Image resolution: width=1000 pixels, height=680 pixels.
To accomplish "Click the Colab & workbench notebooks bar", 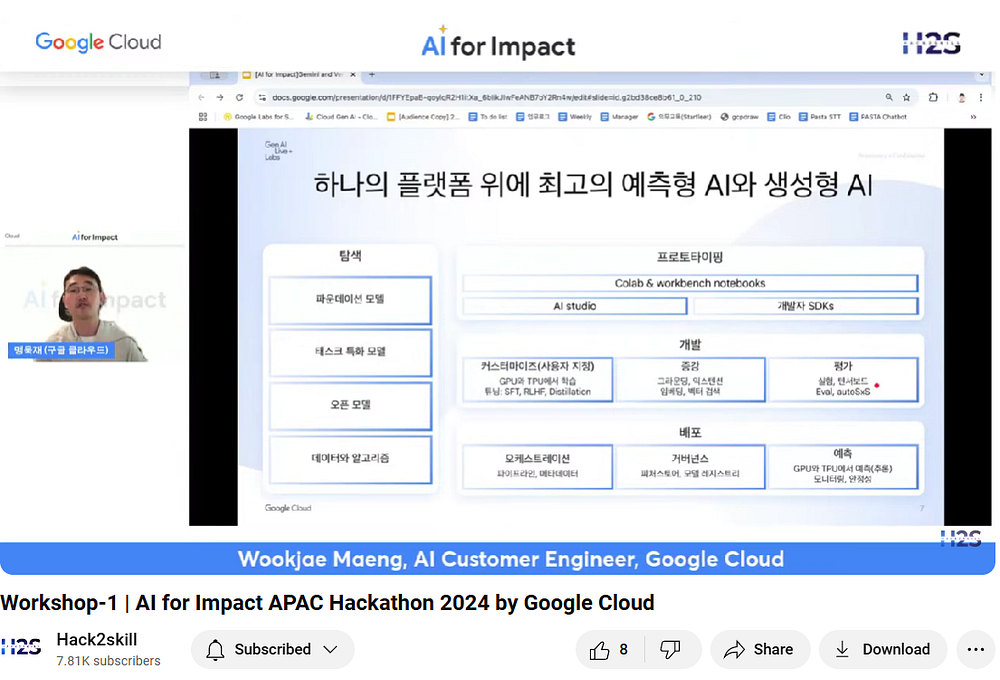I will 690,283.
